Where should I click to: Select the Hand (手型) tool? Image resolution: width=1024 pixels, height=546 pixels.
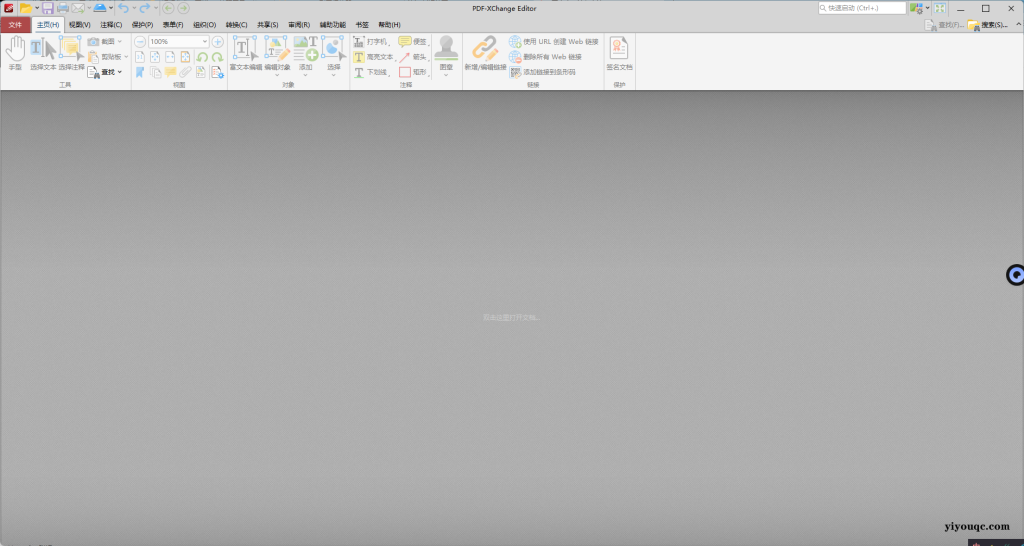click(15, 52)
